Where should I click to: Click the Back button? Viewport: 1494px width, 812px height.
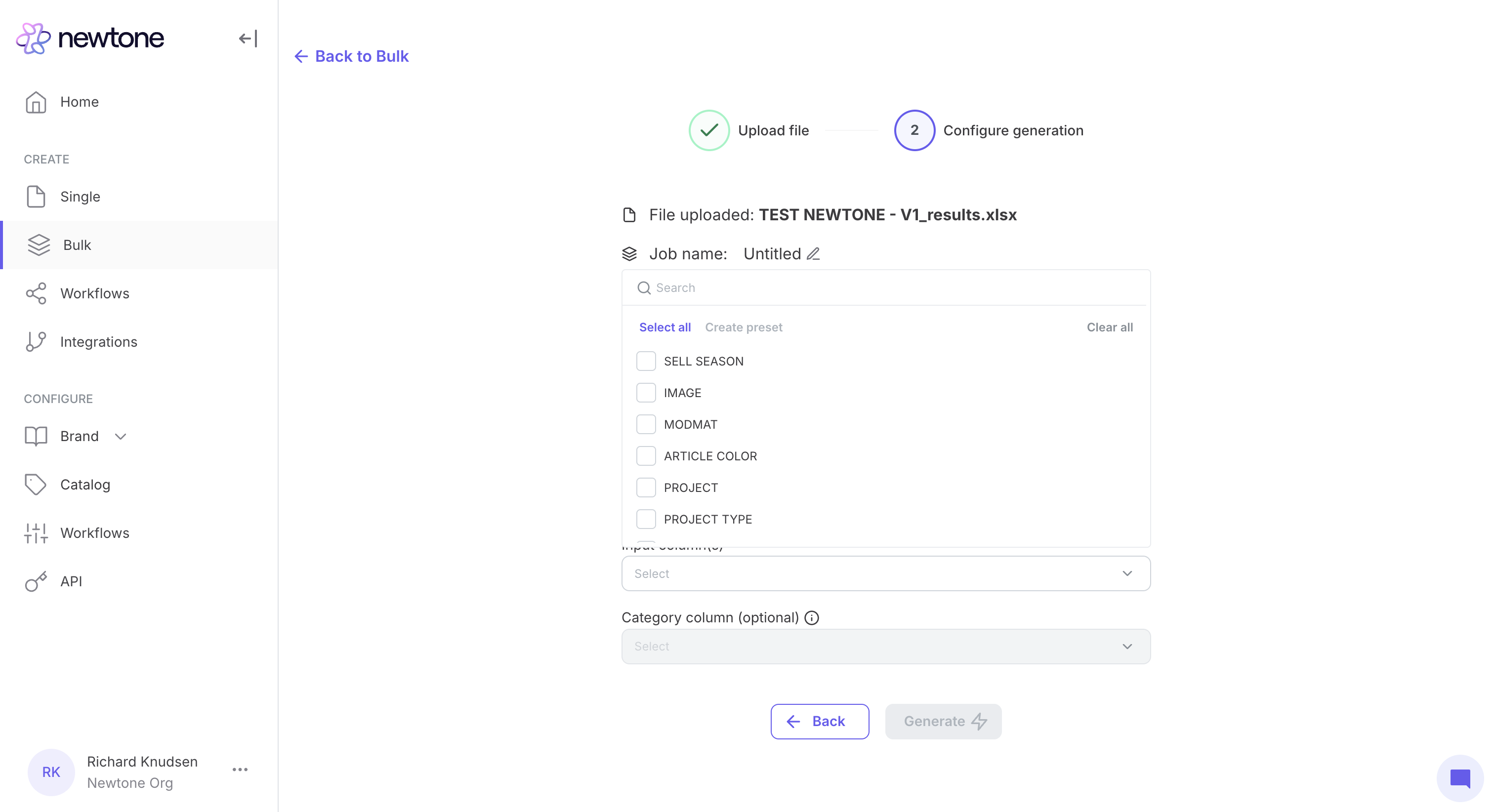(x=820, y=721)
